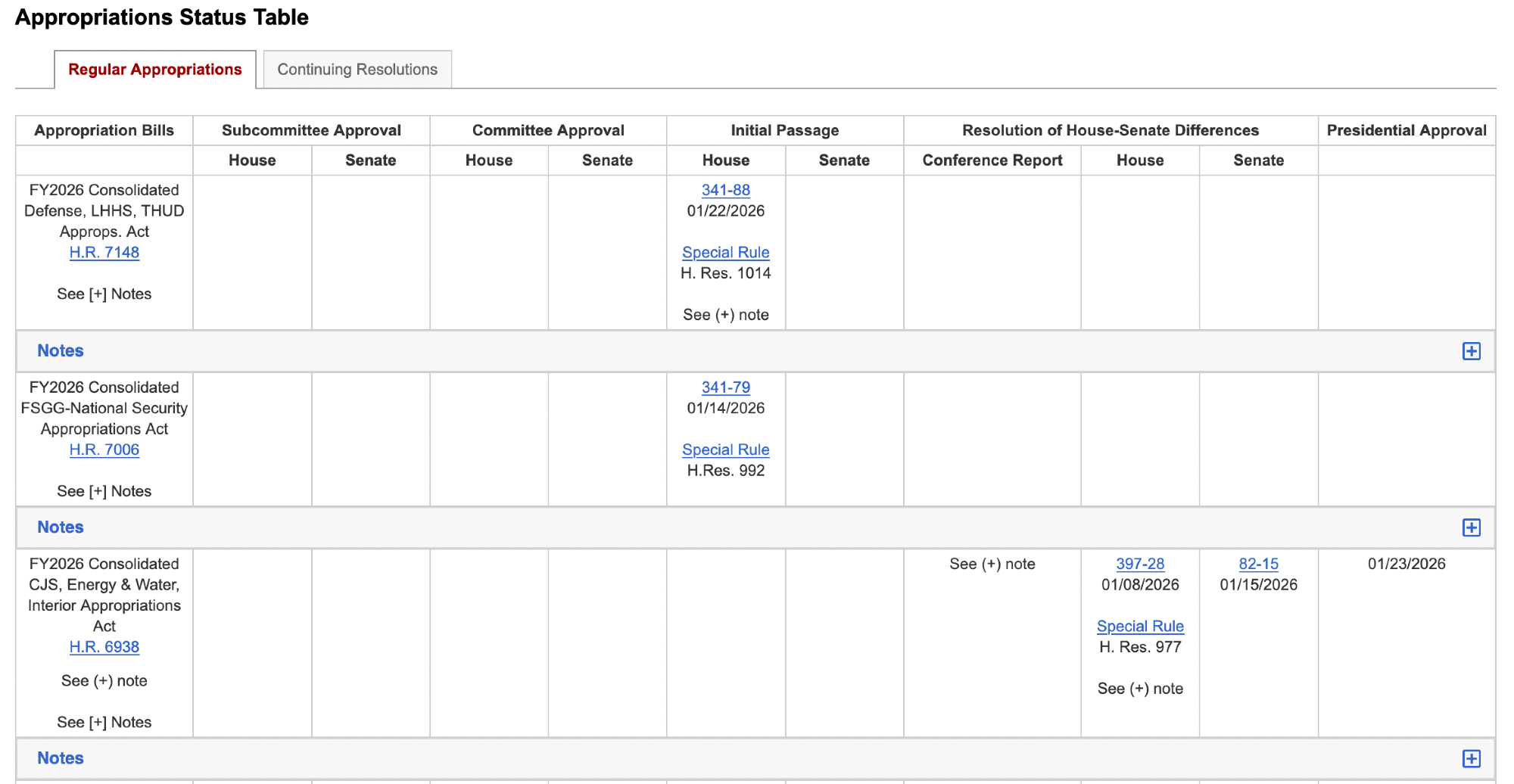Select the Regular Appropriations tab

(155, 70)
